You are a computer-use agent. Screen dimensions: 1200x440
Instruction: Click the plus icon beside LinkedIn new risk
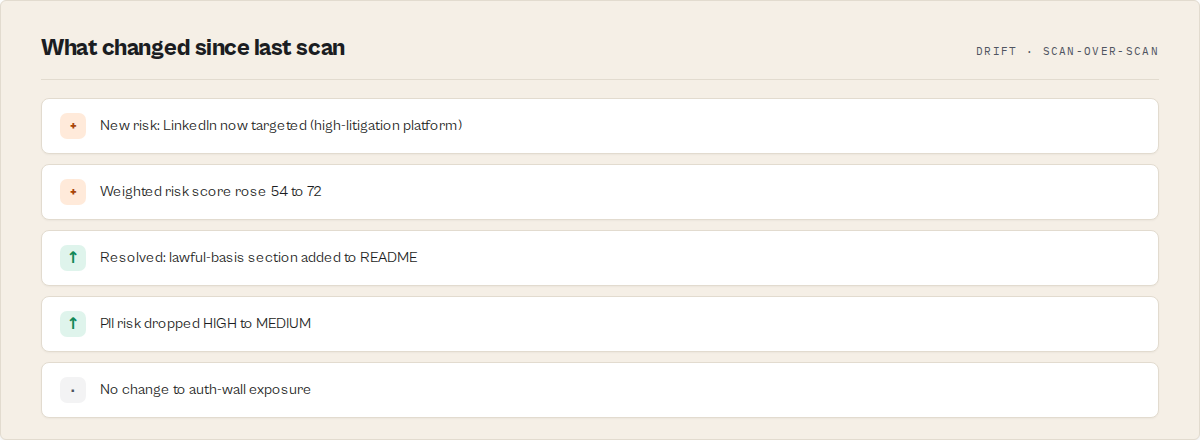(73, 126)
